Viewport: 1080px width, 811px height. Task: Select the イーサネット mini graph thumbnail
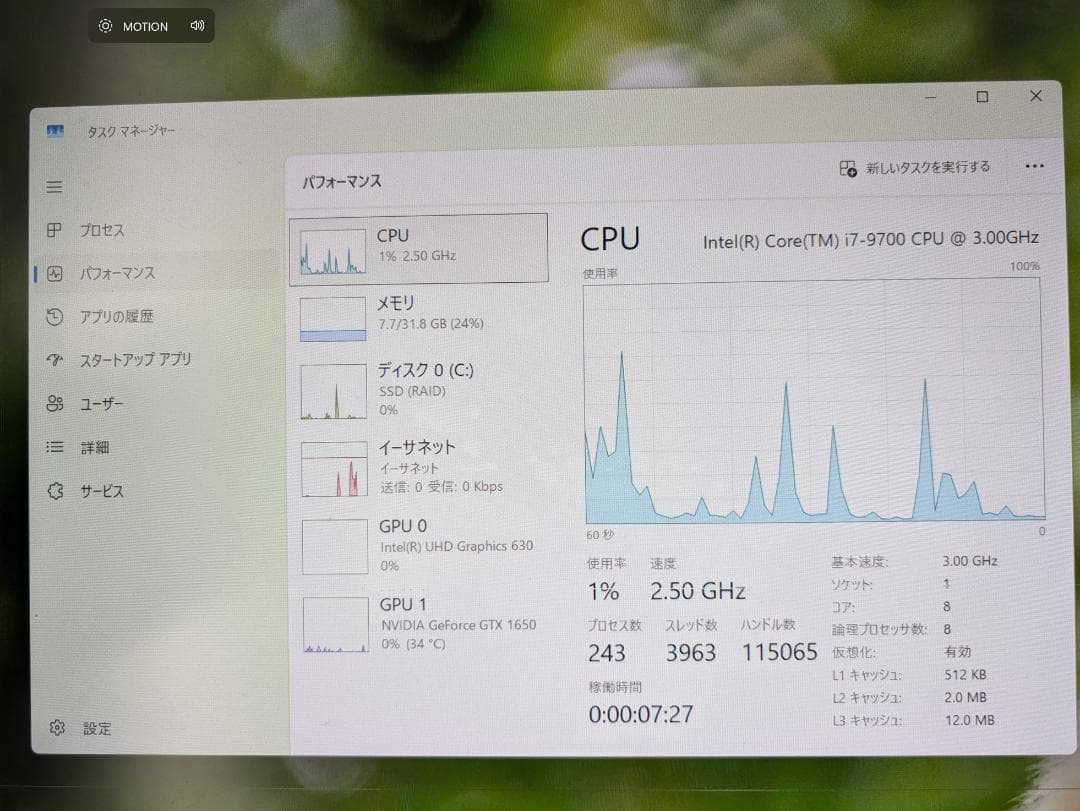click(334, 469)
